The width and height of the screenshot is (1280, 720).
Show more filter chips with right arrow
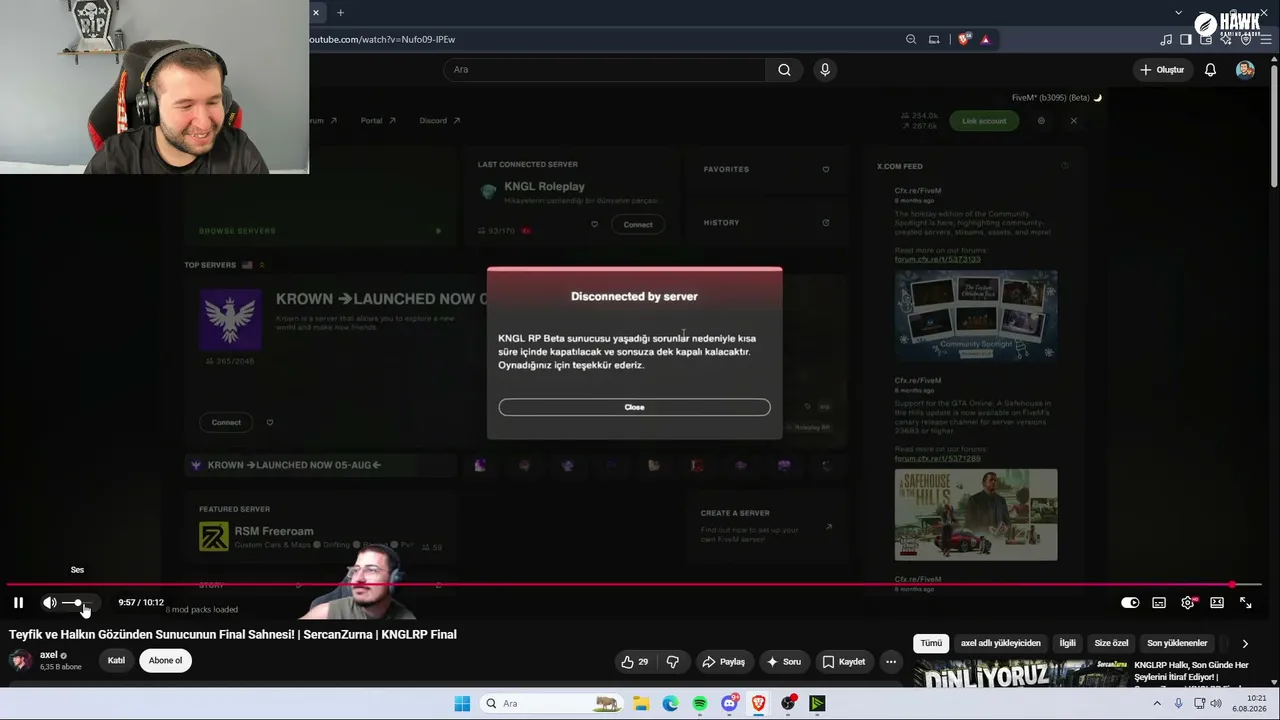point(1245,643)
